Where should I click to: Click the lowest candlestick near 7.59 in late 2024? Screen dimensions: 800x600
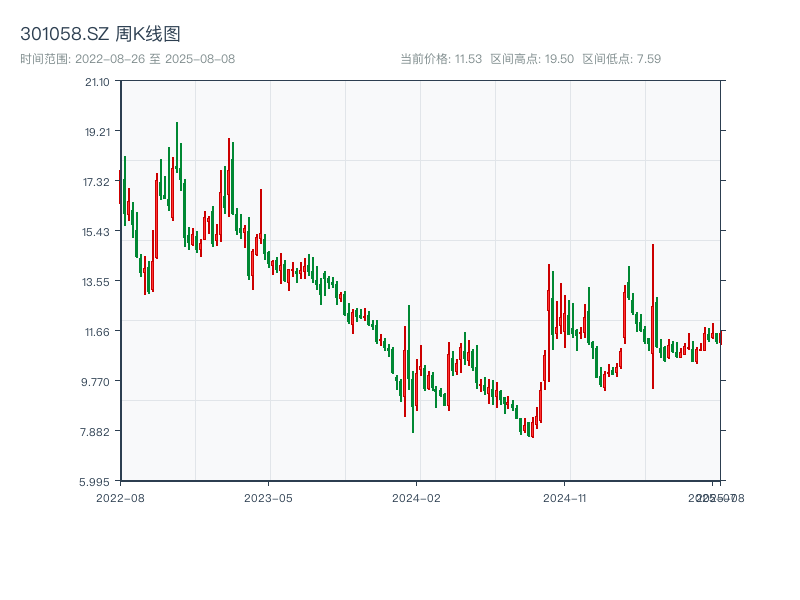click(533, 428)
